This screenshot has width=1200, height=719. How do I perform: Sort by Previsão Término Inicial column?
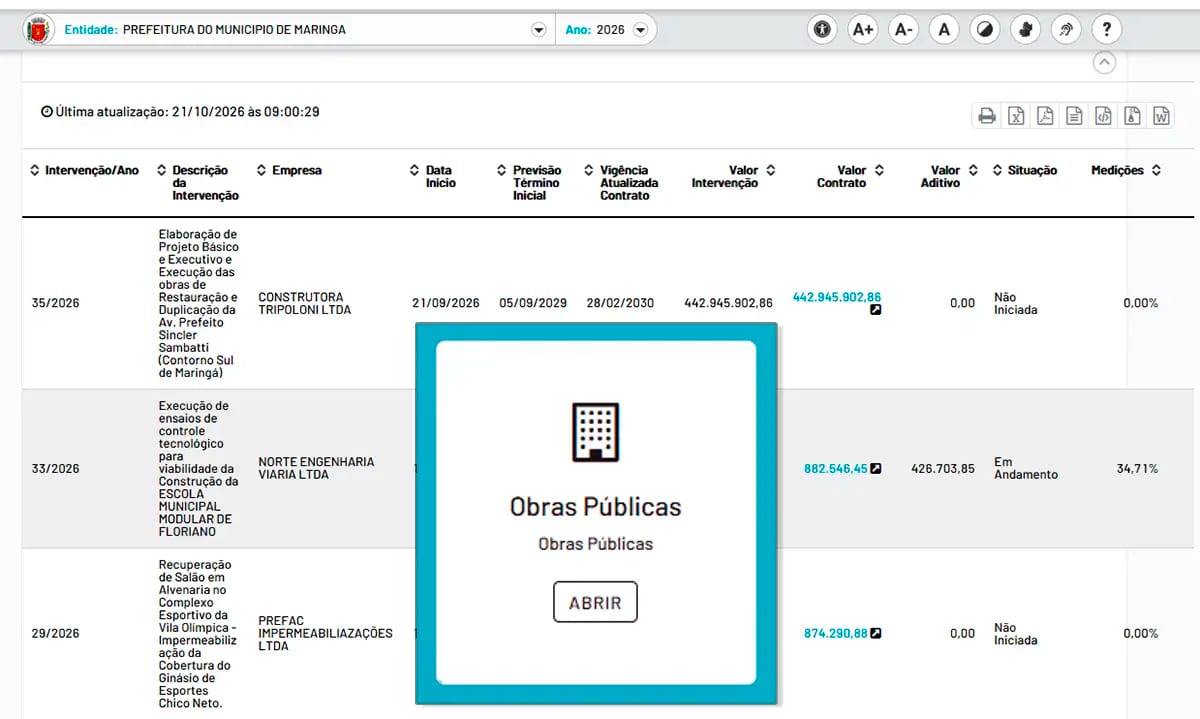click(529, 183)
